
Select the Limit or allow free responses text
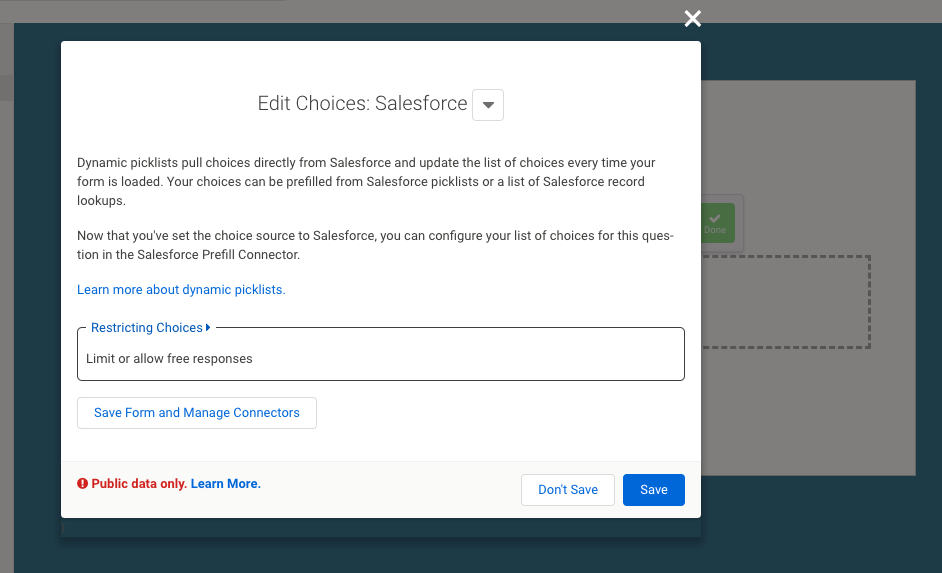(x=169, y=359)
